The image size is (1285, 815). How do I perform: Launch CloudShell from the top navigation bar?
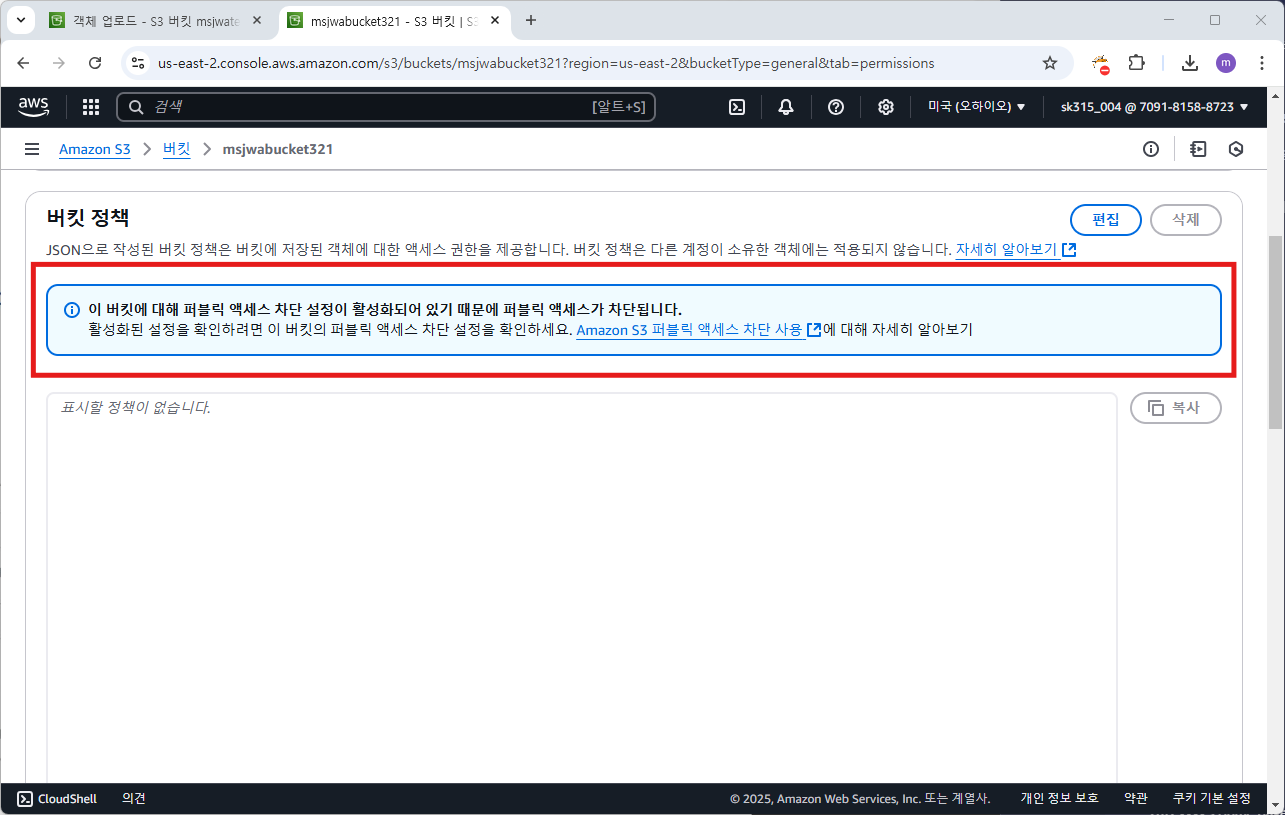(x=737, y=107)
